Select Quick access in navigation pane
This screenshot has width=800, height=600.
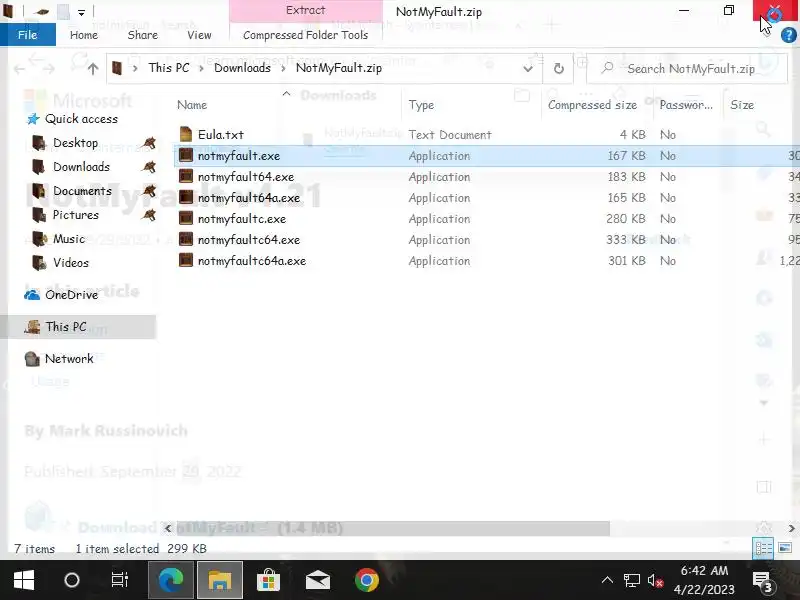tap(81, 119)
